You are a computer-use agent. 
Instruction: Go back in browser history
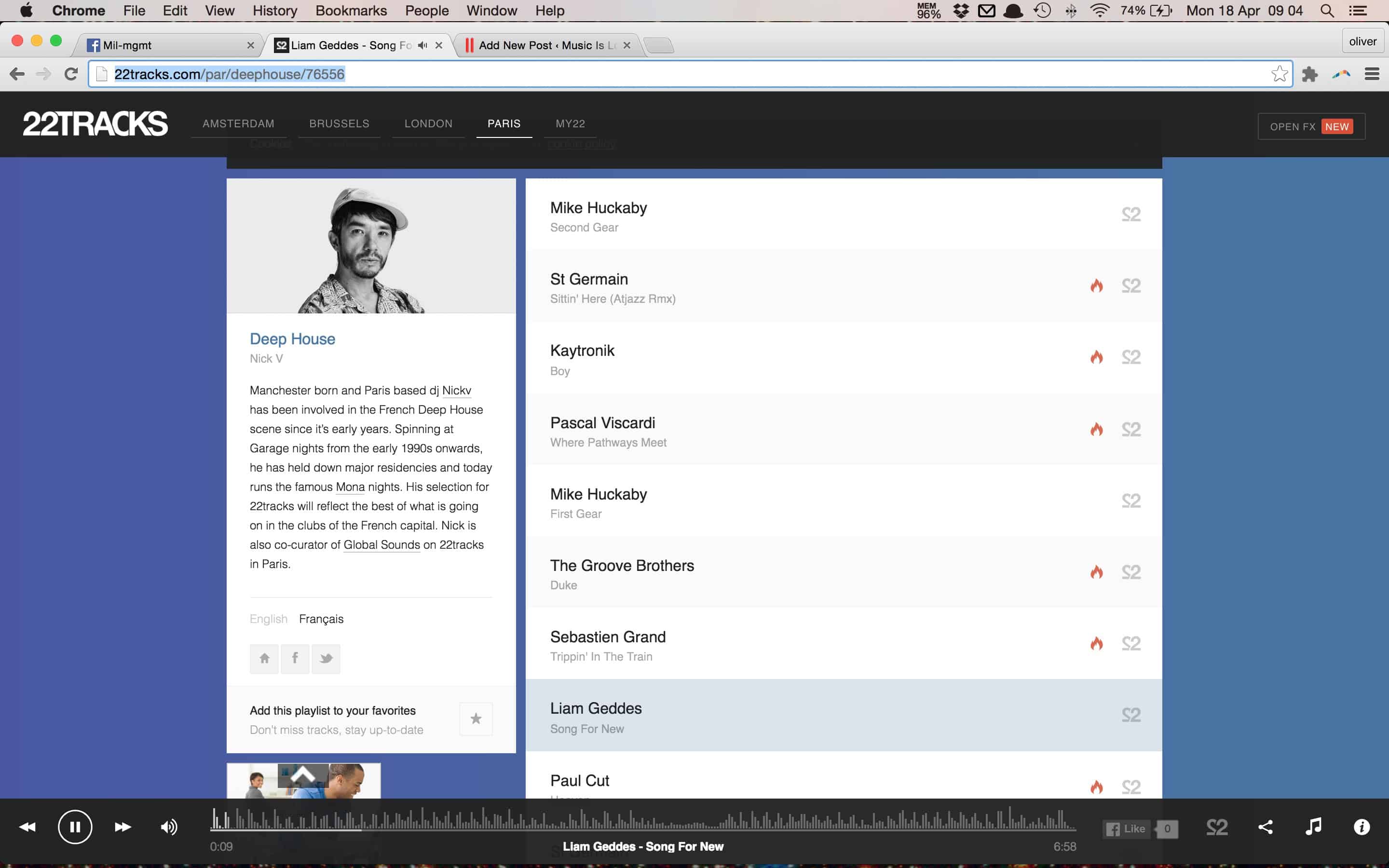17,74
